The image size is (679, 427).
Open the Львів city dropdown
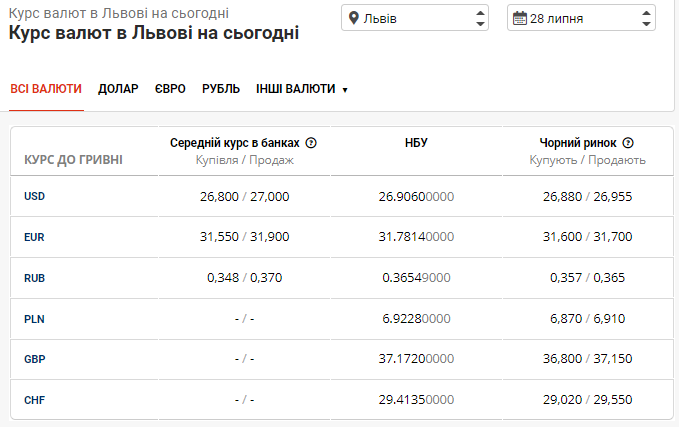click(x=415, y=18)
